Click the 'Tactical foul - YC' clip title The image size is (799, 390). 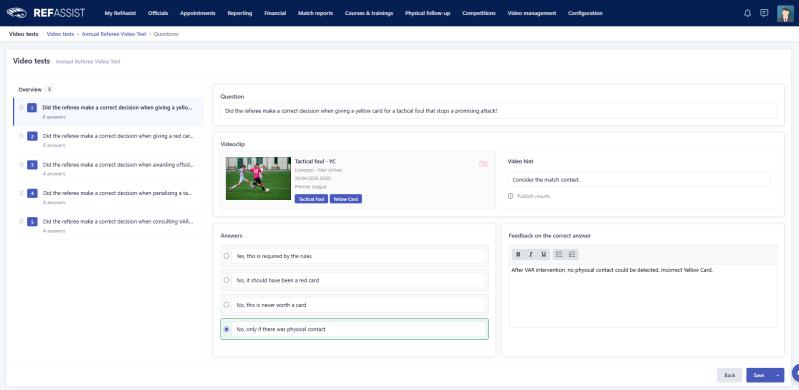pyautogui.click(x=315, y=161)
